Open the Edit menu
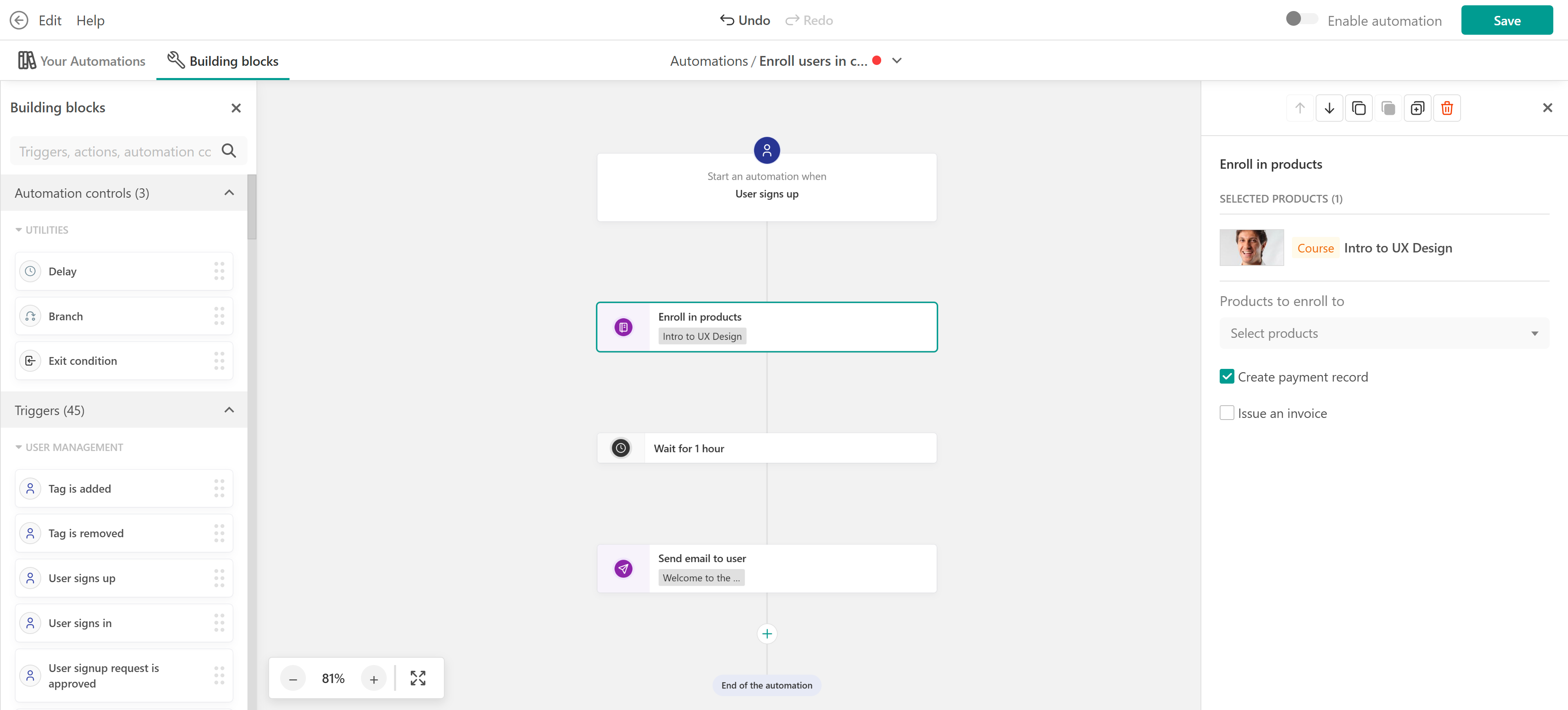The height and width of the screenshot is (710, 1568). coord(49,20)
